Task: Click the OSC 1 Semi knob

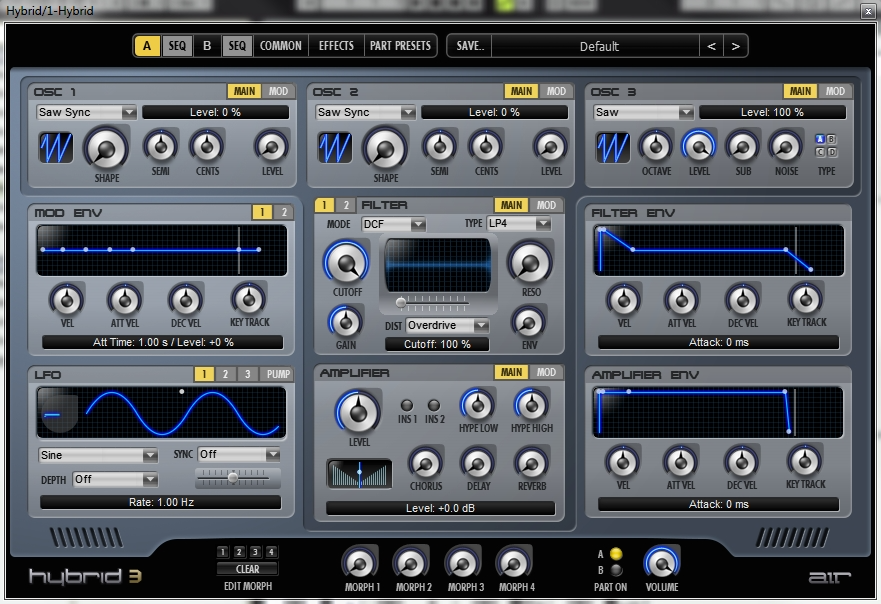Action: [x=161, y=146]
